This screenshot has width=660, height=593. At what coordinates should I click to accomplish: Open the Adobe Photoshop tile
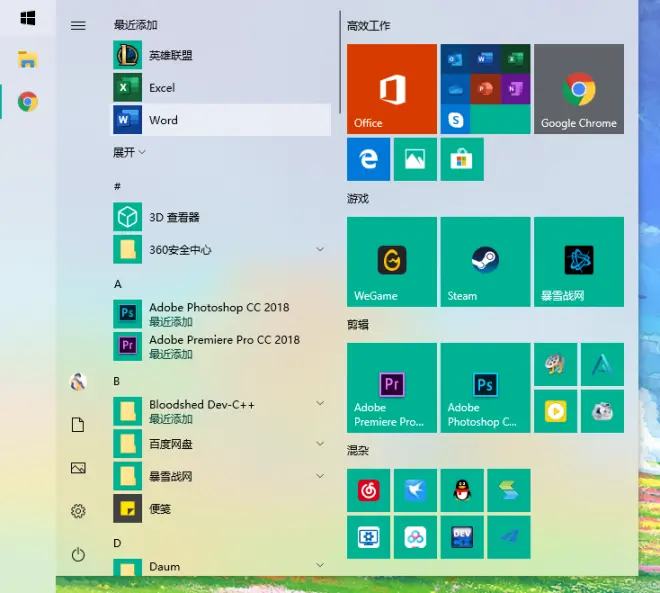[485, 388]
